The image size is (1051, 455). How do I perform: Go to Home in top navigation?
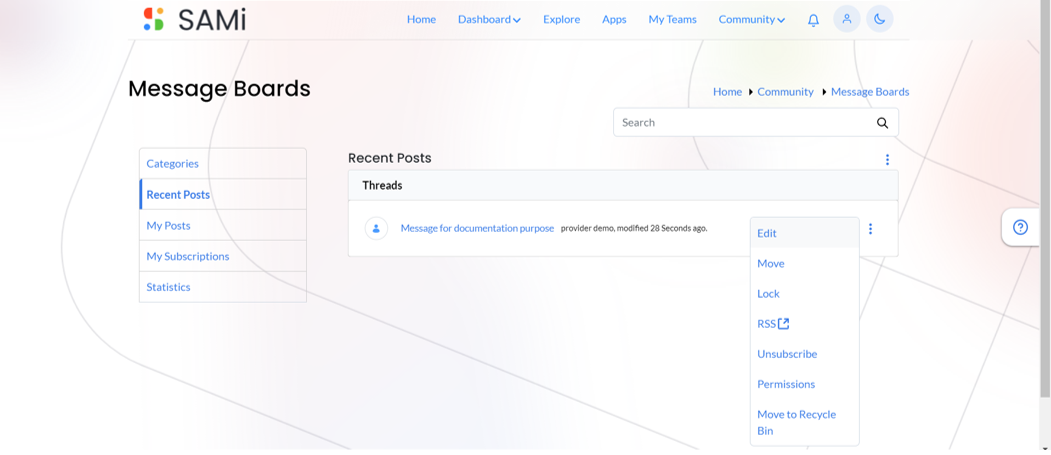(422, 19)
